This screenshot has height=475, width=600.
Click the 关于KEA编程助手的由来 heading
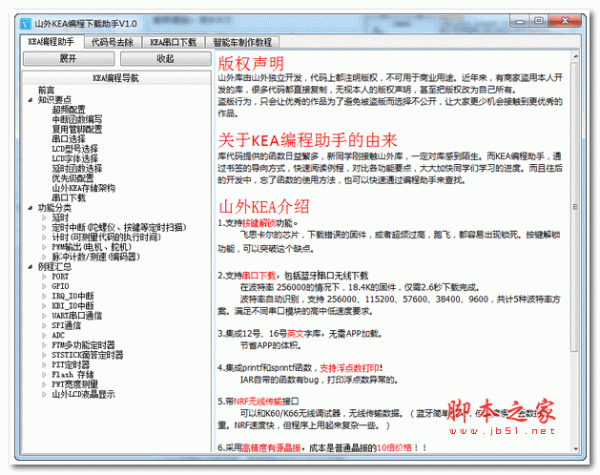[x=308, y=140]
